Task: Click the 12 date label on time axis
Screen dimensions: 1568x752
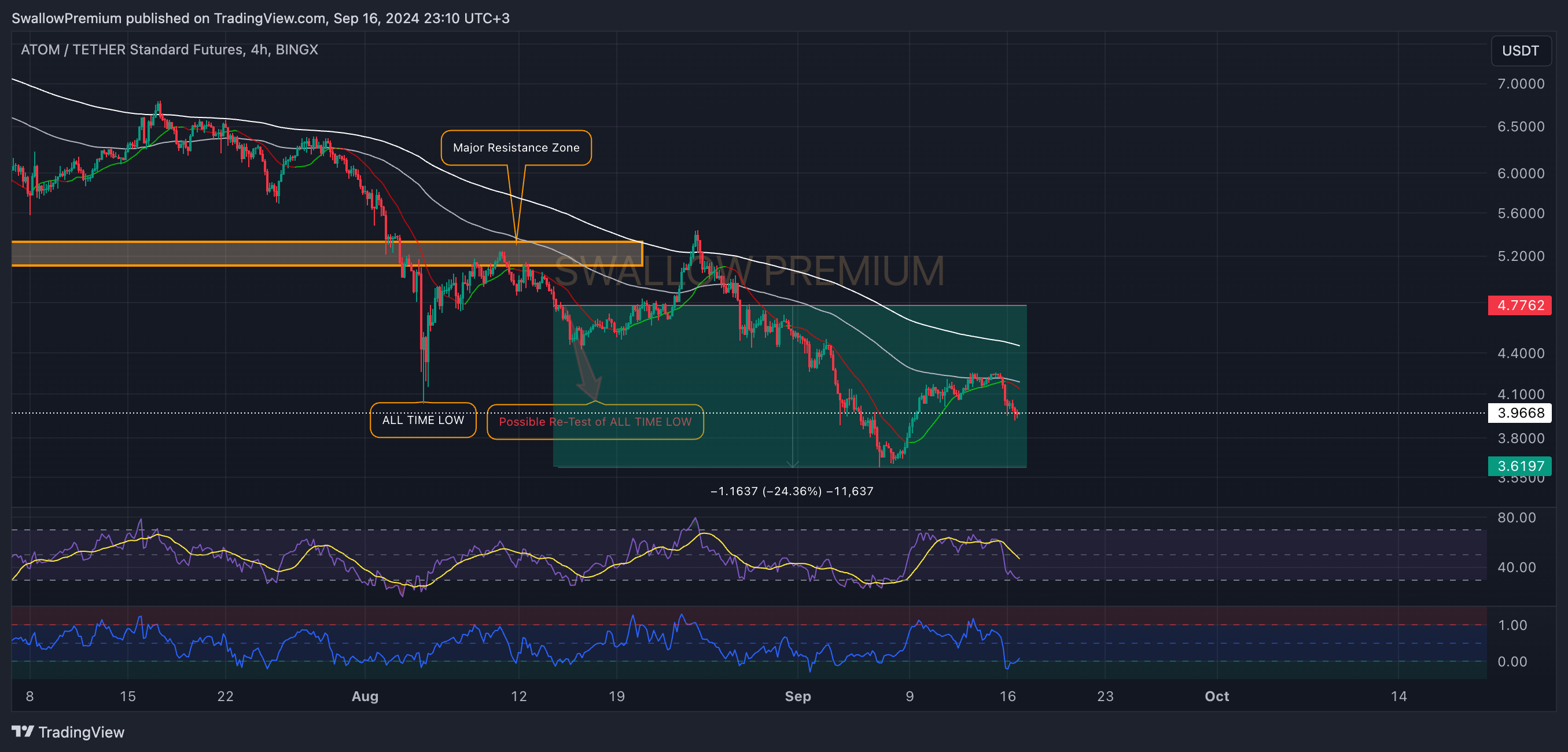Action: pyautogui.click(x=518, y=696)
